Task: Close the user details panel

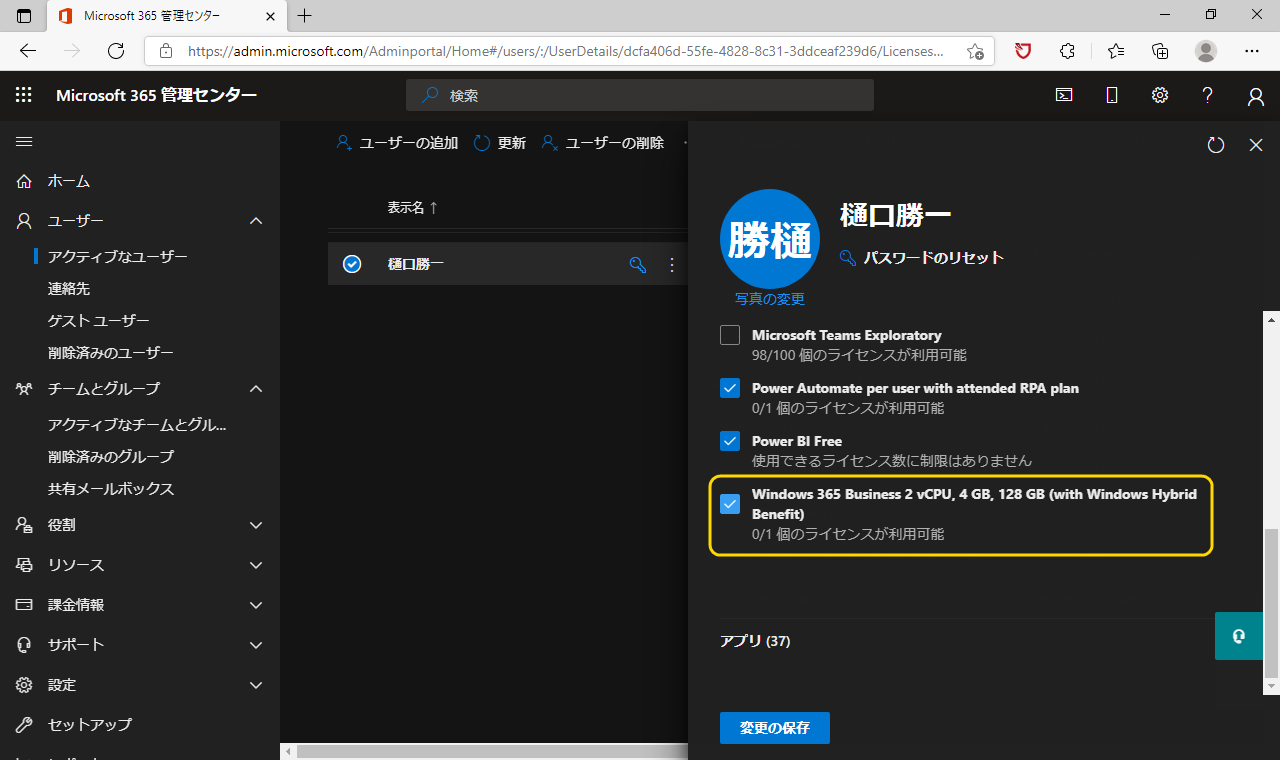Action: [x=1257, y=145]
